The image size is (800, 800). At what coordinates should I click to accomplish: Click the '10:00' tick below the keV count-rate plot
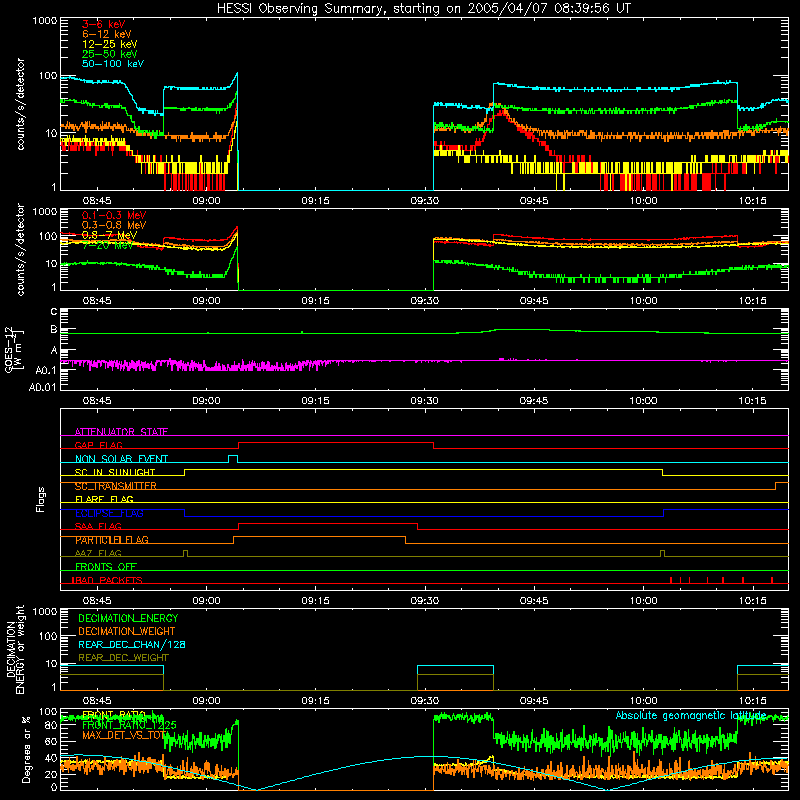[x=643, y=201]
